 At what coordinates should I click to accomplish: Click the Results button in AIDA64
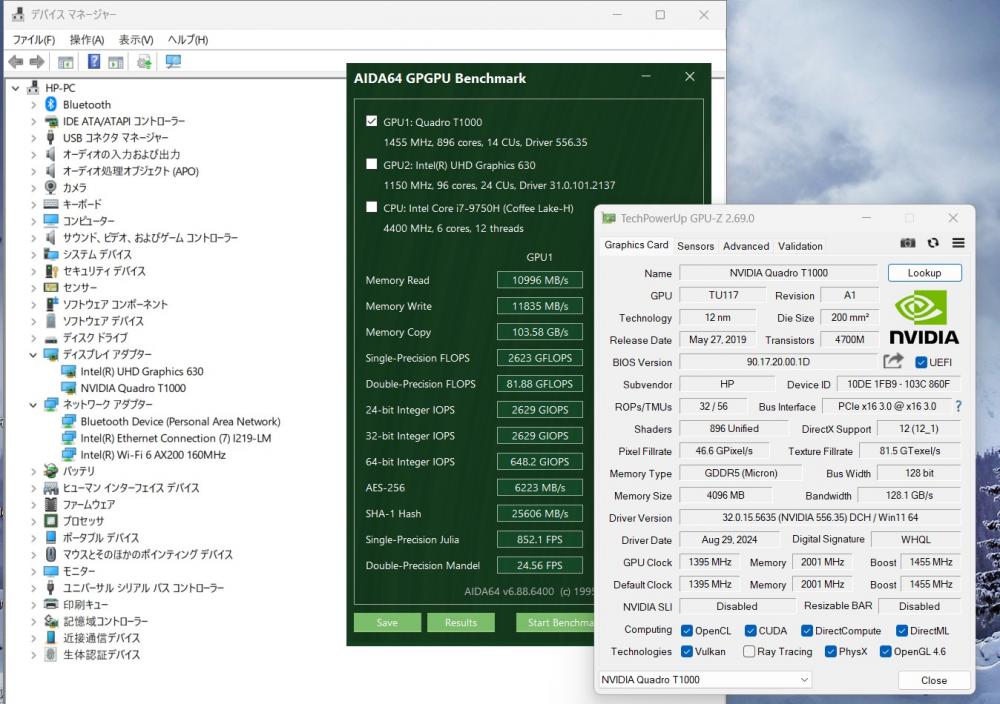[460, 623]
